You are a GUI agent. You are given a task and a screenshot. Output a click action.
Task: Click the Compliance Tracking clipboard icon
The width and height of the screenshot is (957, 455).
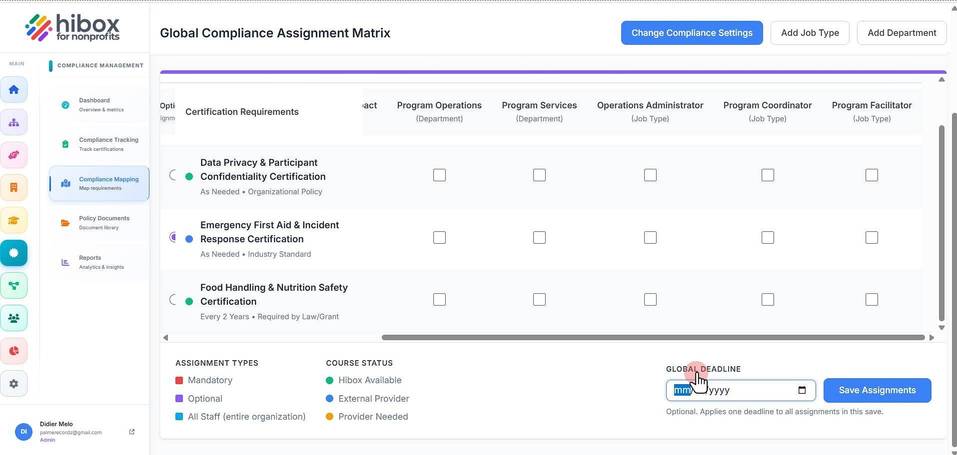tap(65, 144)
